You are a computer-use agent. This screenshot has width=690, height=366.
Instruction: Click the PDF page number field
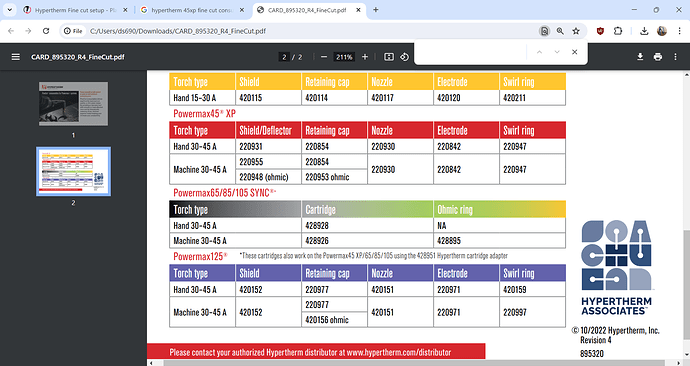pos(284,57)
